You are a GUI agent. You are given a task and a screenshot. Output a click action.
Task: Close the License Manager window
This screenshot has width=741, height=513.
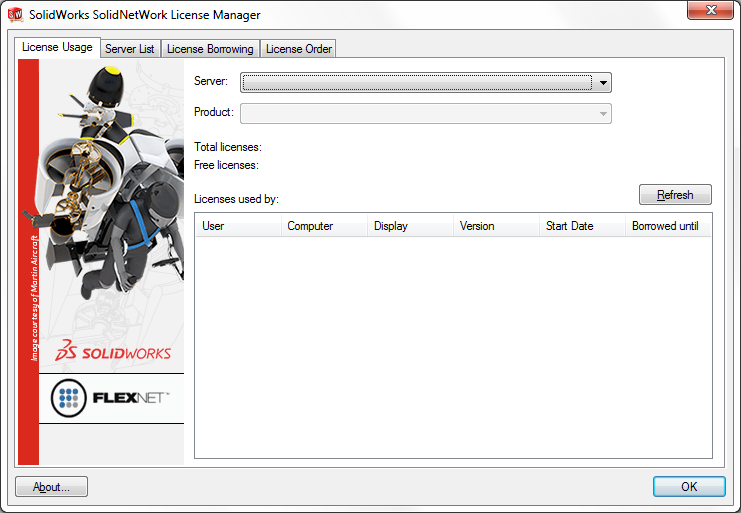click(710, 10)
